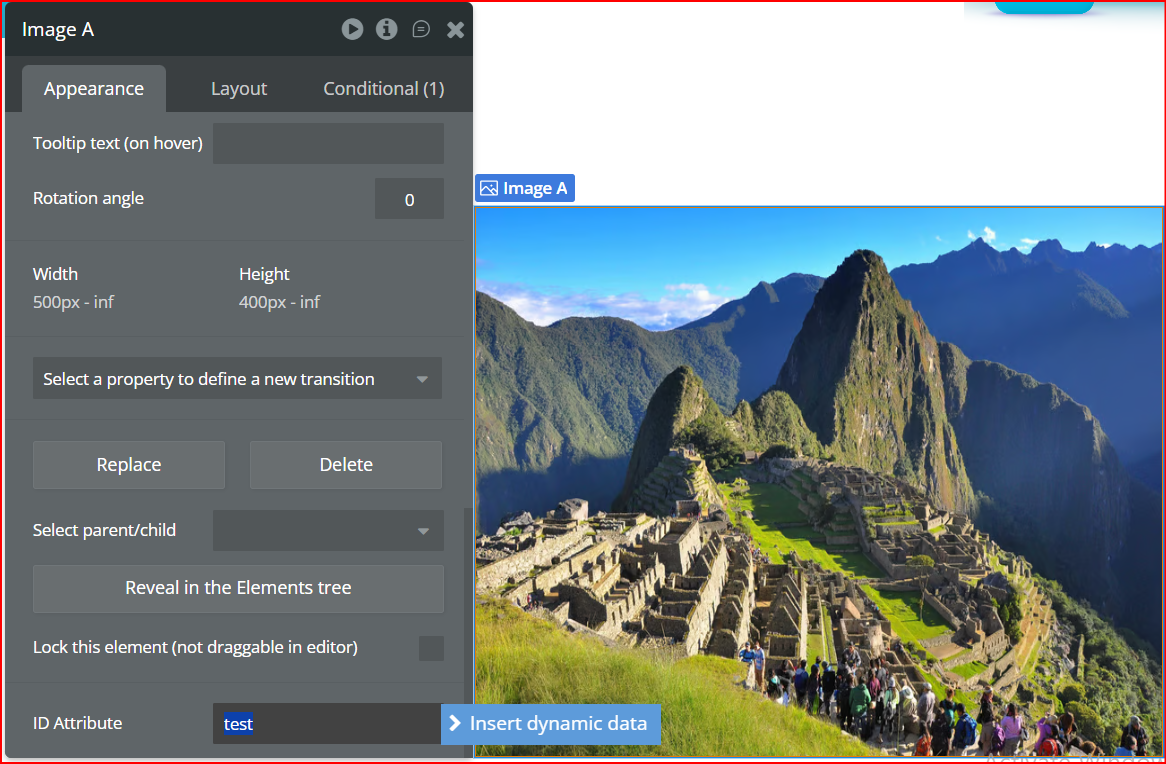Edit the Rotation angle value field

(409, 199)
